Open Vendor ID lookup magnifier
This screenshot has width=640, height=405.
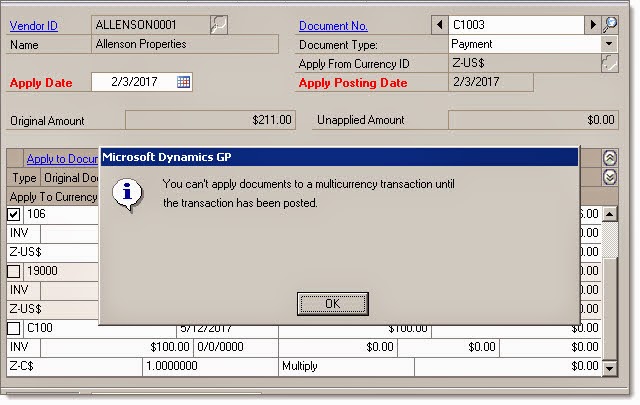pyautogui.click(x=219, y=25)
